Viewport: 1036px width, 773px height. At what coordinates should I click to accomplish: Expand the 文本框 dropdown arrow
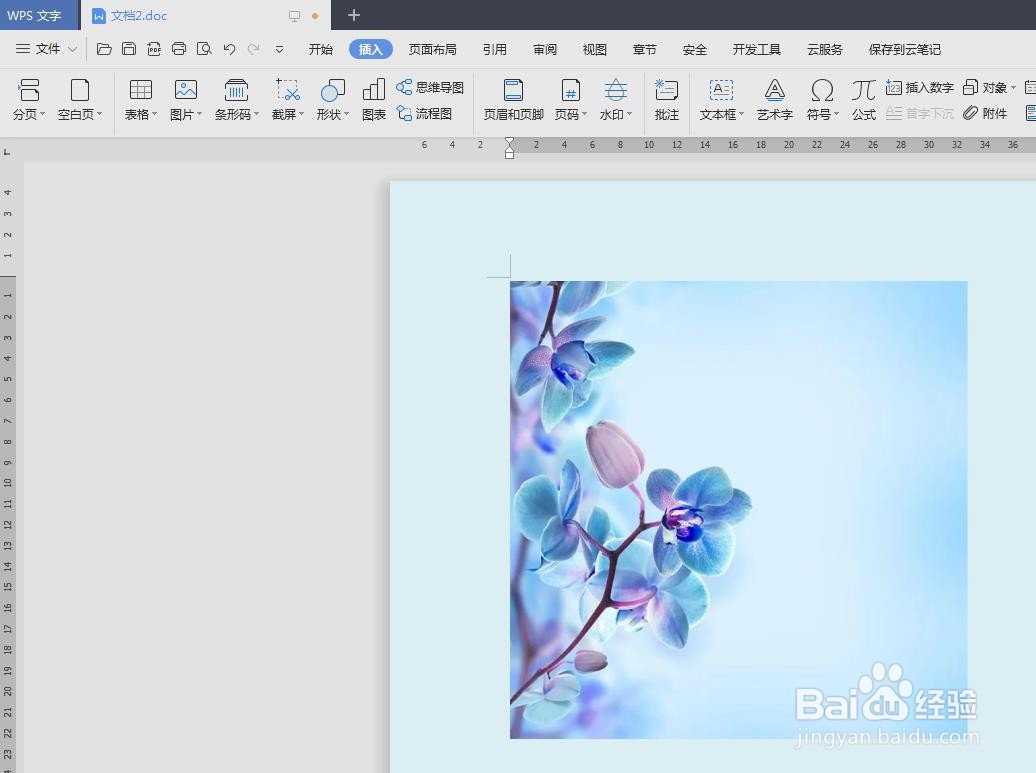click(x=741, y=114)
